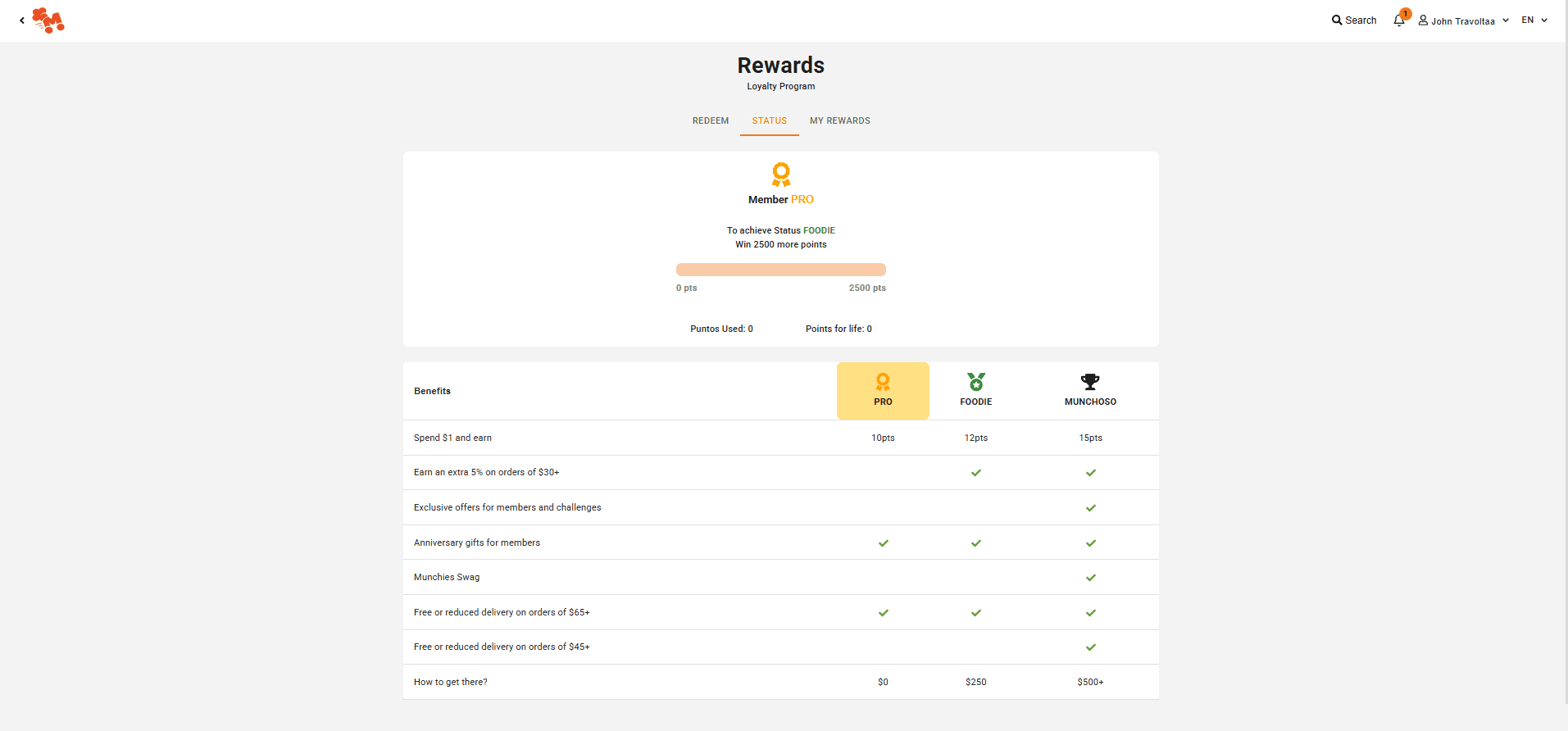Open the MY REWARDS tab
1568x731 pixels.
click(x=840, y=120)
